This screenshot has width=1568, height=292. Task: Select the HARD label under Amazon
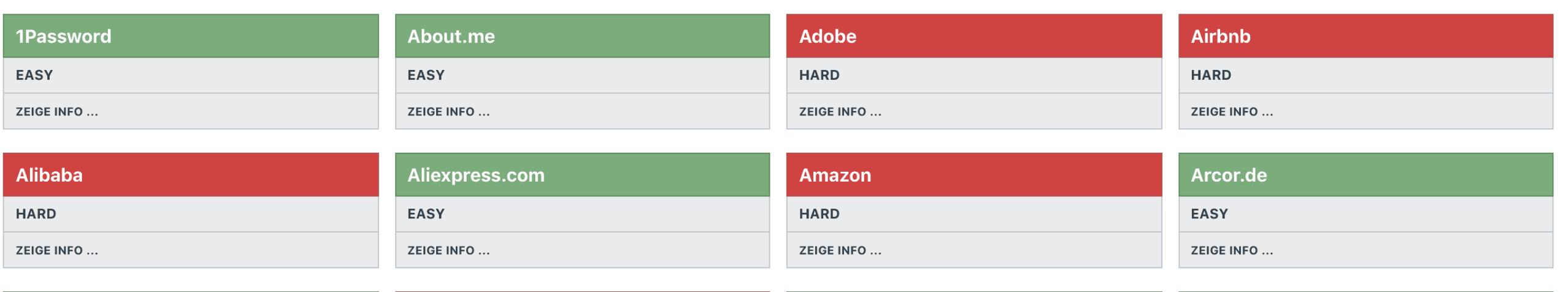(819, 213)
